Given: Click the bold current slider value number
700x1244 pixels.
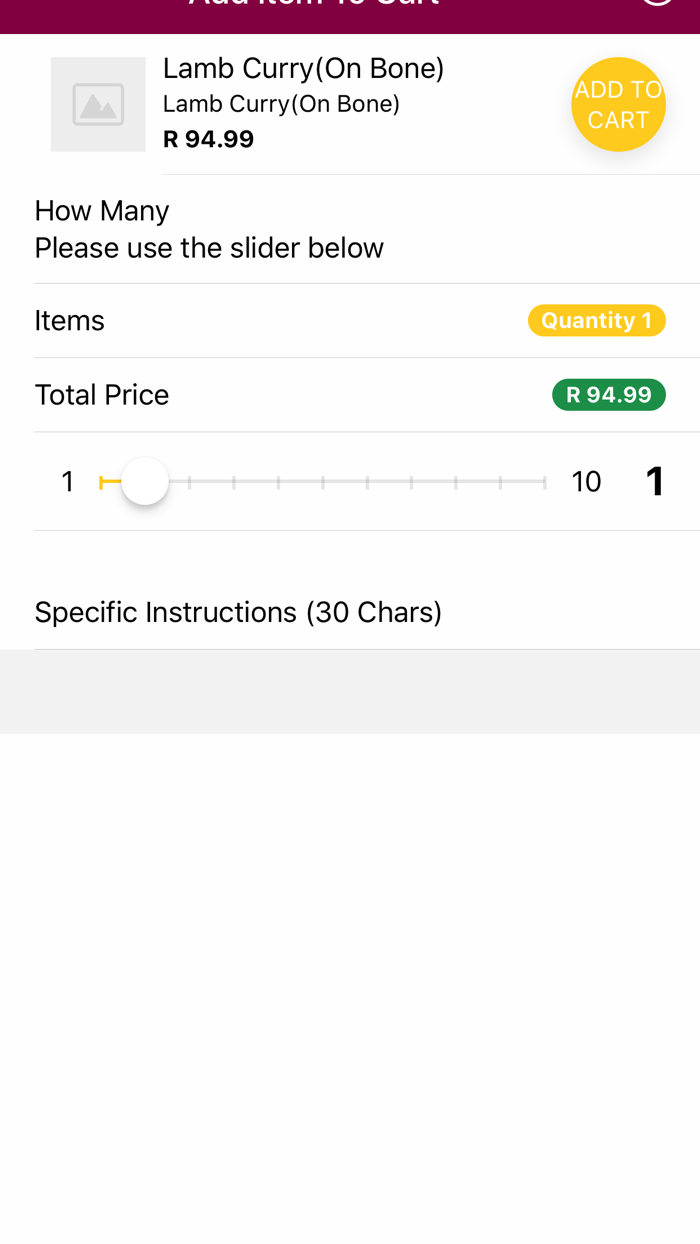Looking at the screenshot, I should (x=655, y=482).
